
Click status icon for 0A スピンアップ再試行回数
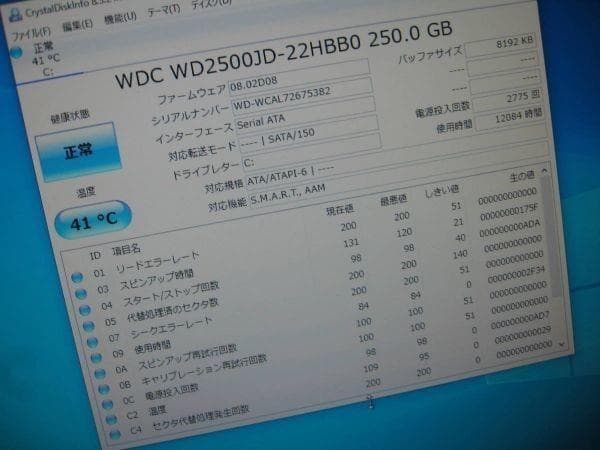pyautogui.click(x=100, y=373)
